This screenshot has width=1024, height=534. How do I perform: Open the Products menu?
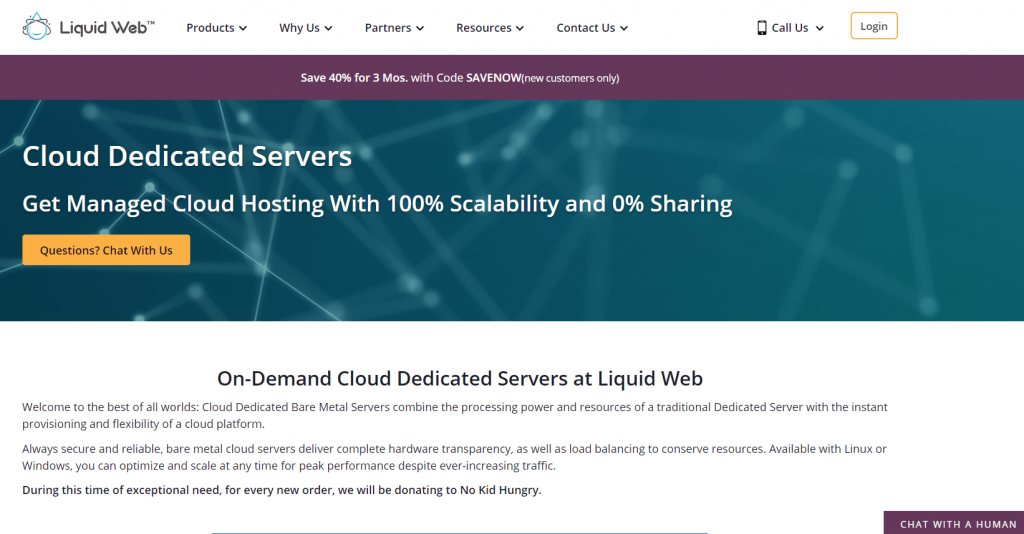pos(217,27)
